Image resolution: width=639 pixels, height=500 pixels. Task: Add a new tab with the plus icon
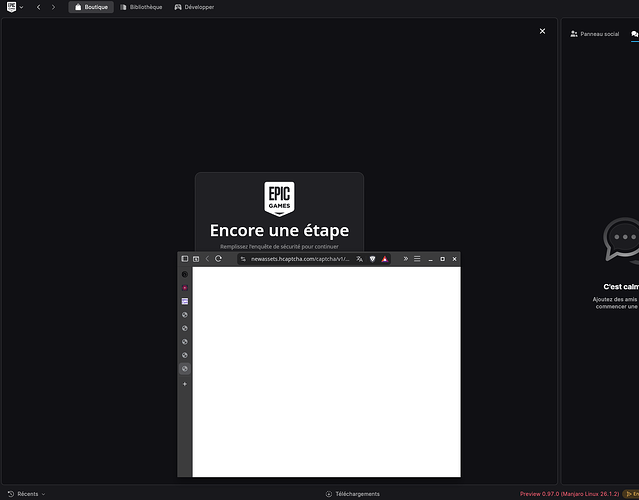tap(185, 384)
